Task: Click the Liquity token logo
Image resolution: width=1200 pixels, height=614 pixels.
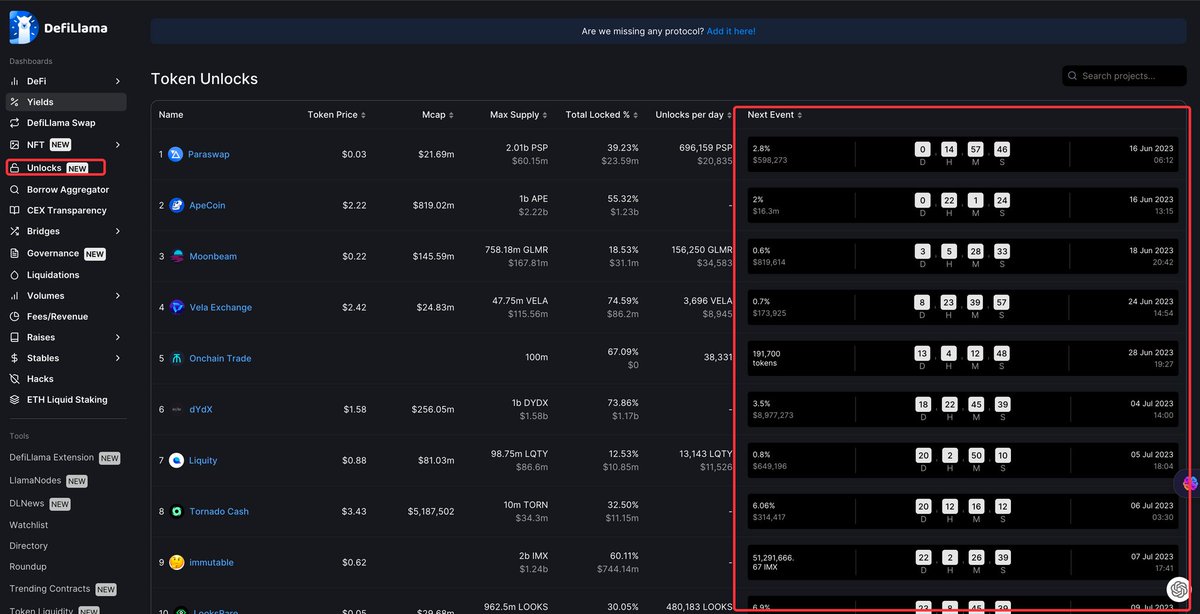Action: click(176, 460)
